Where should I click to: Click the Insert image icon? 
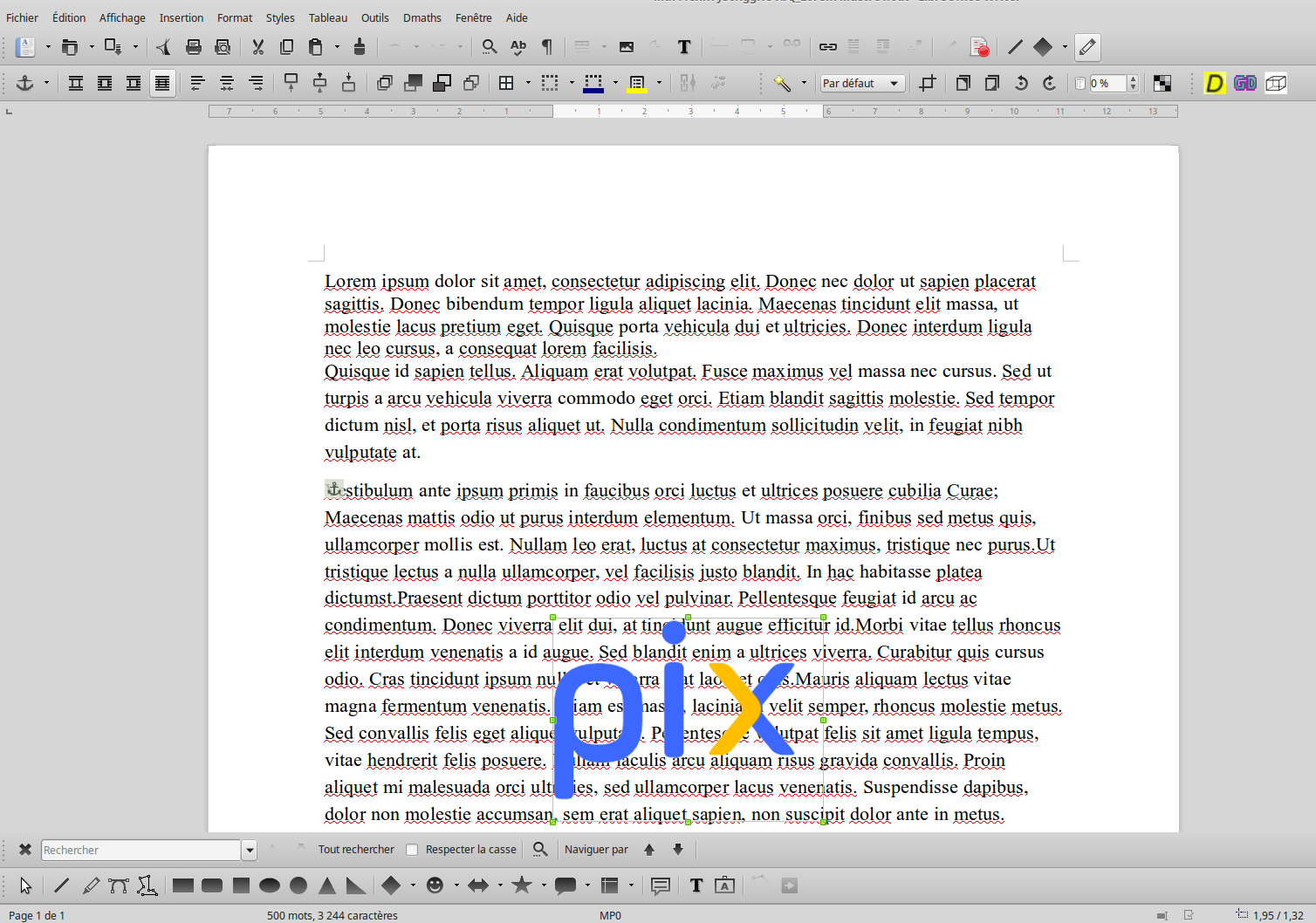coord(627,47)
